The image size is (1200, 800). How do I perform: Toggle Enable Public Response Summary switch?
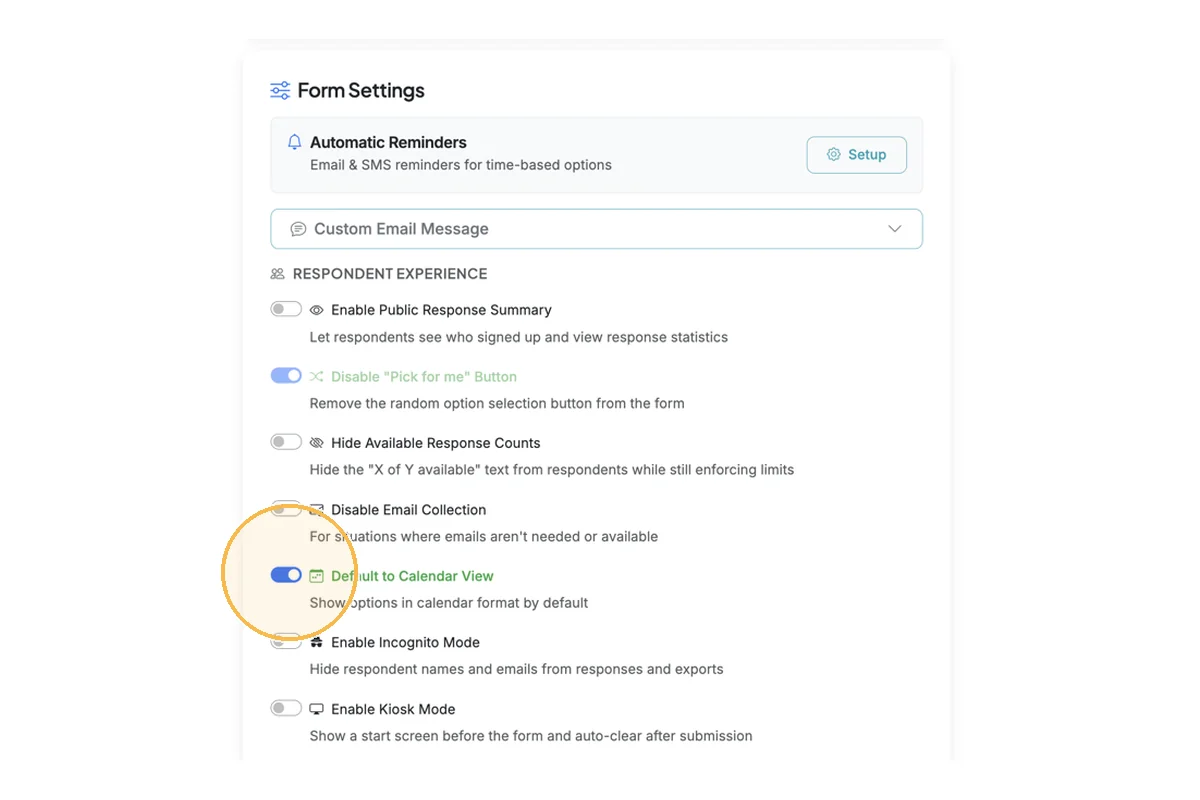[x=286, y=309]
